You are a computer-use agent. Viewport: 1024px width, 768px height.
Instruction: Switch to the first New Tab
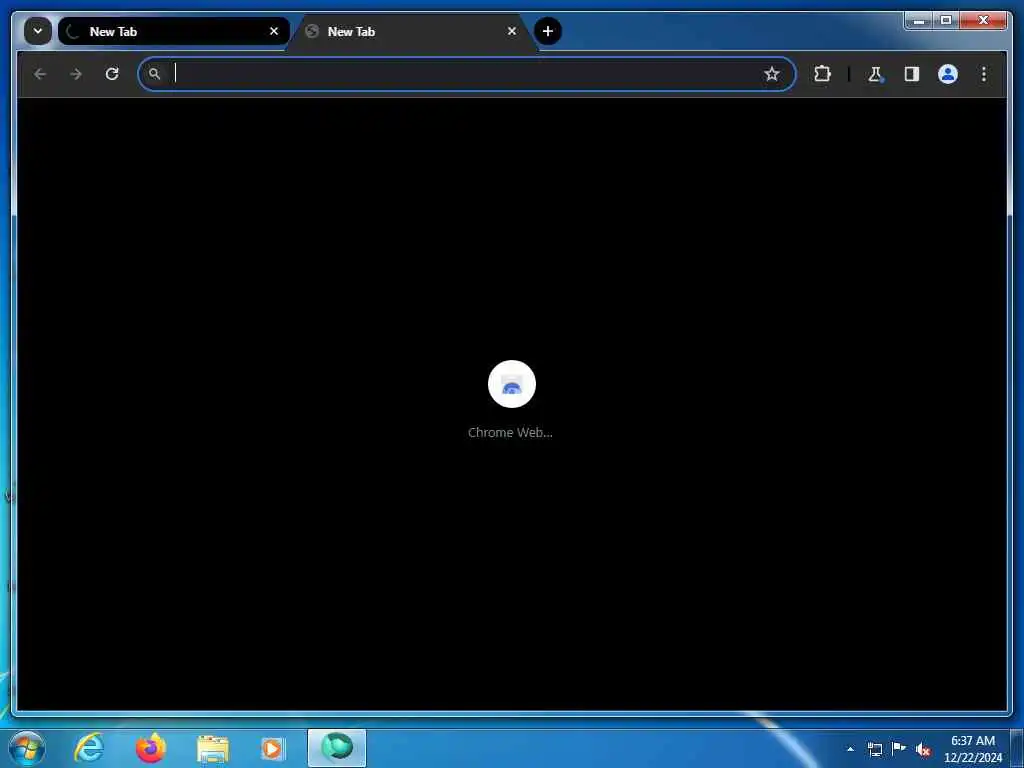[173, 31]
